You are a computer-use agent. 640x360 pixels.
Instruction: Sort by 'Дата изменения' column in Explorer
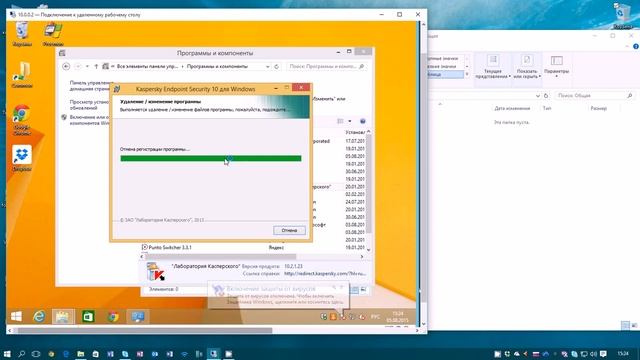512,109
